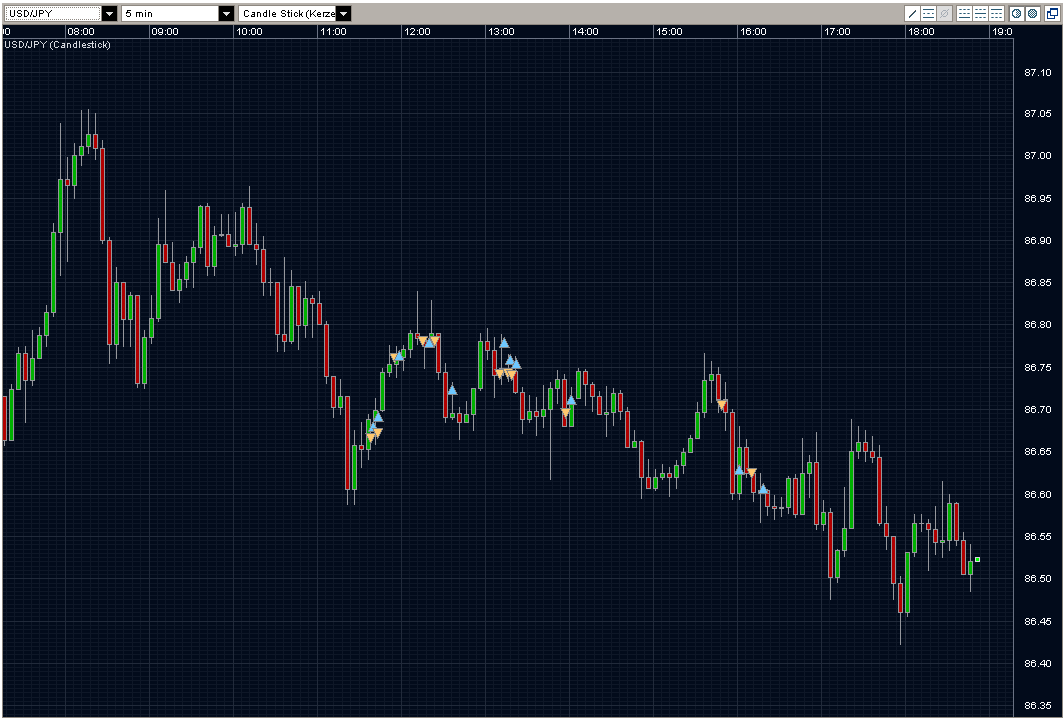Viewport: 1064px width, 718px height.
Task: Click the 17:00 time axis label
Action: pyautogui.click(x=837, y=32)
